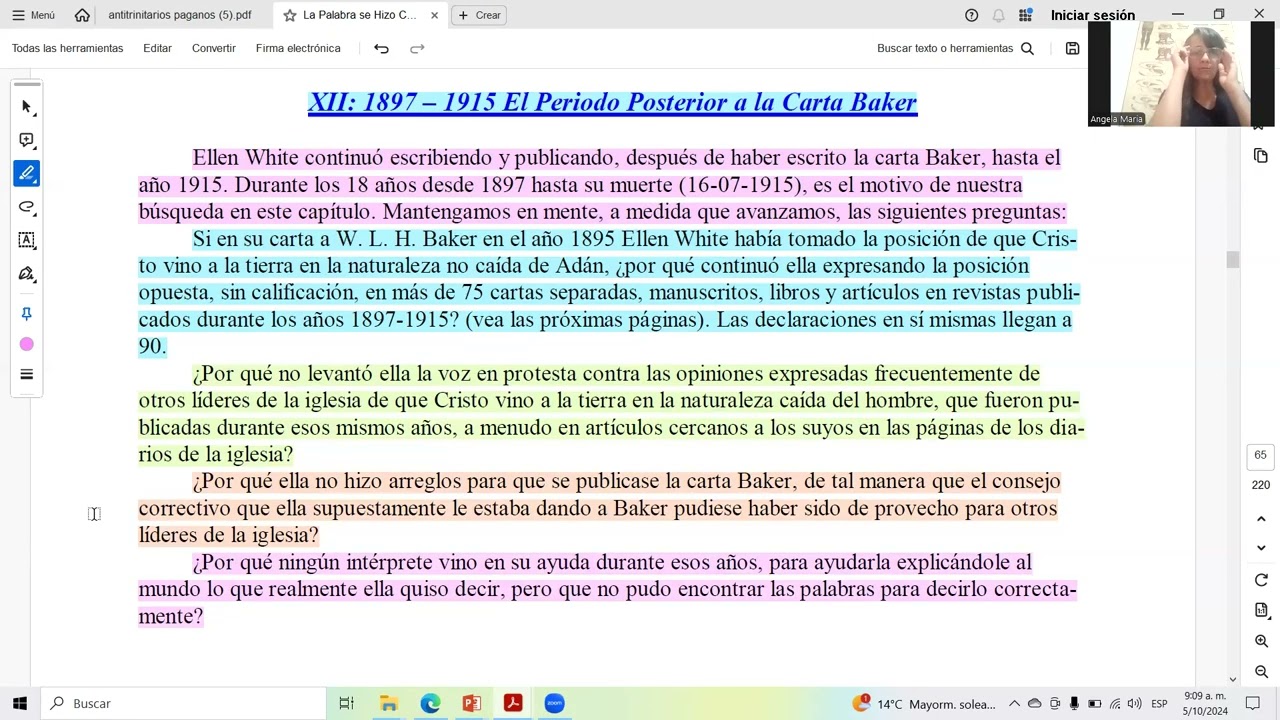Open File Explorer from the taskbar

(x=388, y=703)
